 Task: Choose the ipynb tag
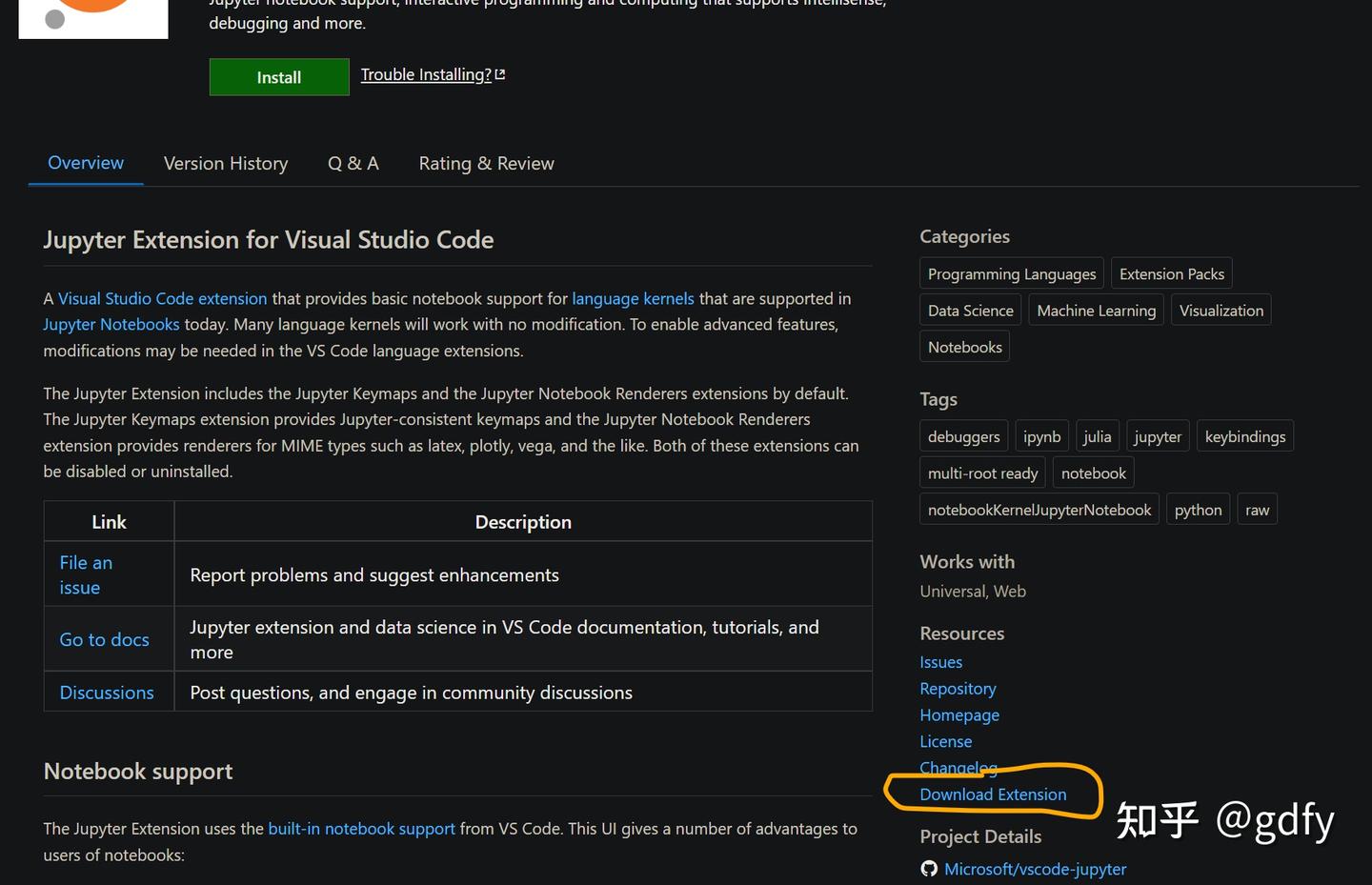click(1041, 436)
